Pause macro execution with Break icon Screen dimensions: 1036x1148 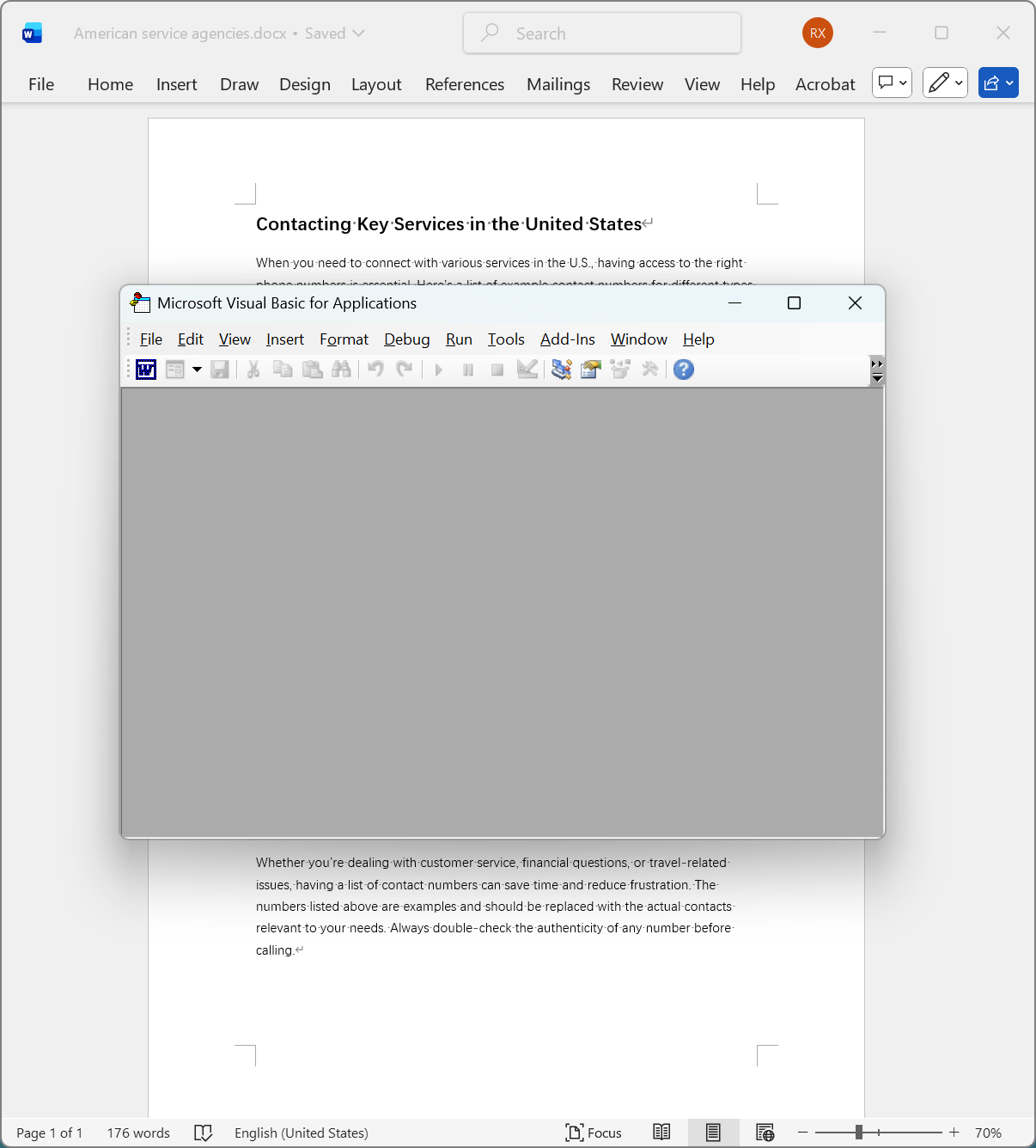pos(467,369)
